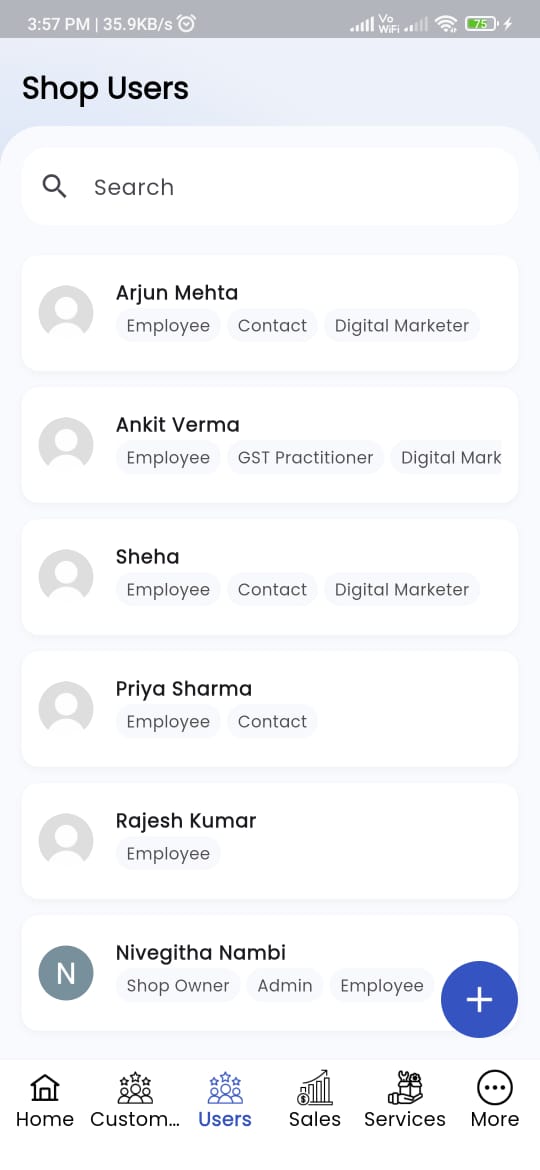Tap the search magnifier icon
Screen dimensions: 540x1170
tap(54, 187)
